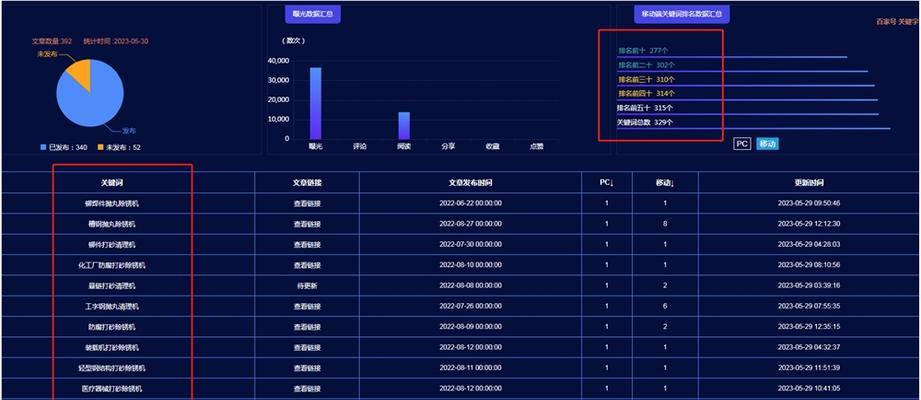Select keyword 工字钢抛丸清理机

tap(112, 307)
